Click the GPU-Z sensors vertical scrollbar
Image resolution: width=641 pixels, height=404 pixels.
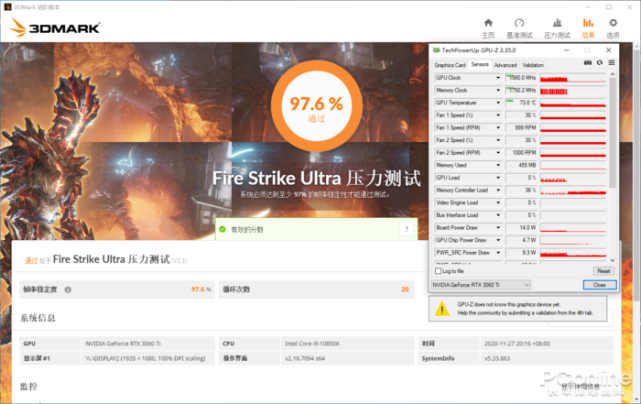click(612, 133)
